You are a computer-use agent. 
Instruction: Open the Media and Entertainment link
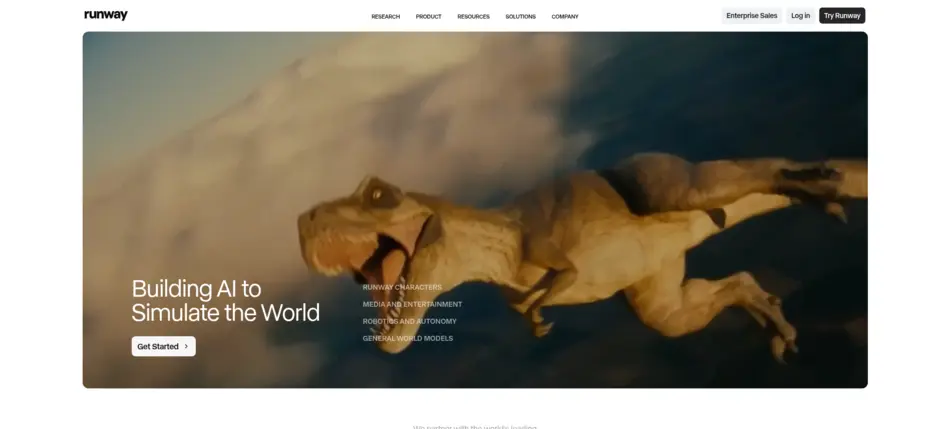(412, 304)
